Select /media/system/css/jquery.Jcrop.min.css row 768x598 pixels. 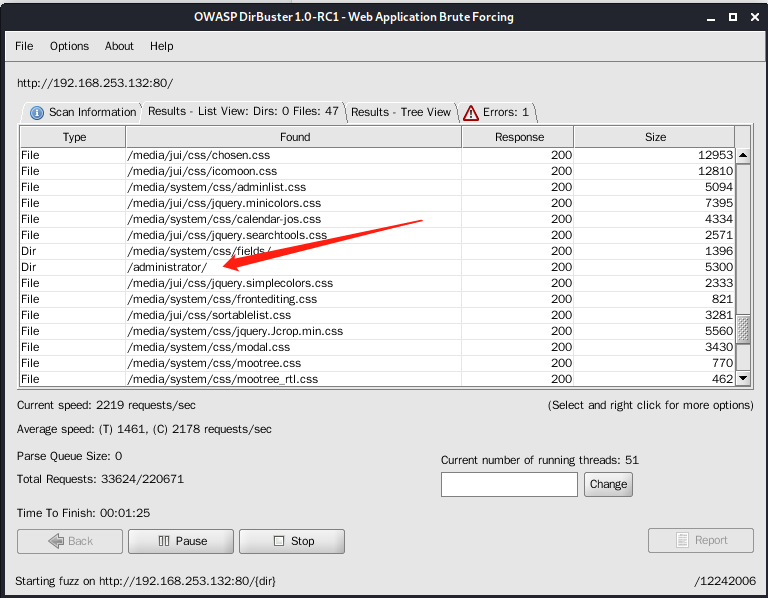point(377,331)
